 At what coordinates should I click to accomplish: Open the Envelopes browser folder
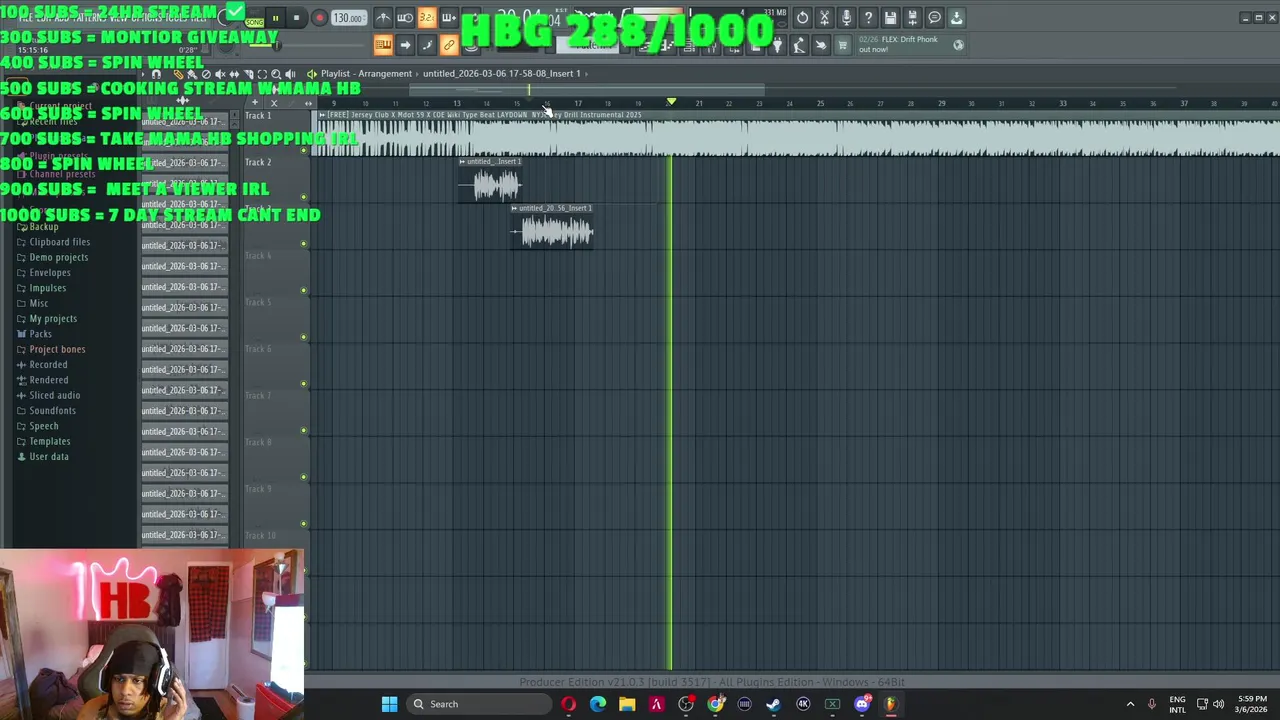tap(49, 273)
